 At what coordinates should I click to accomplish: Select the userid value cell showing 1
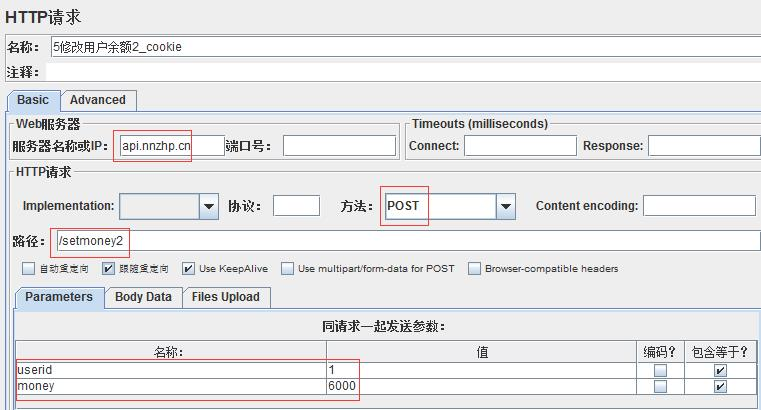pos(481,370)
